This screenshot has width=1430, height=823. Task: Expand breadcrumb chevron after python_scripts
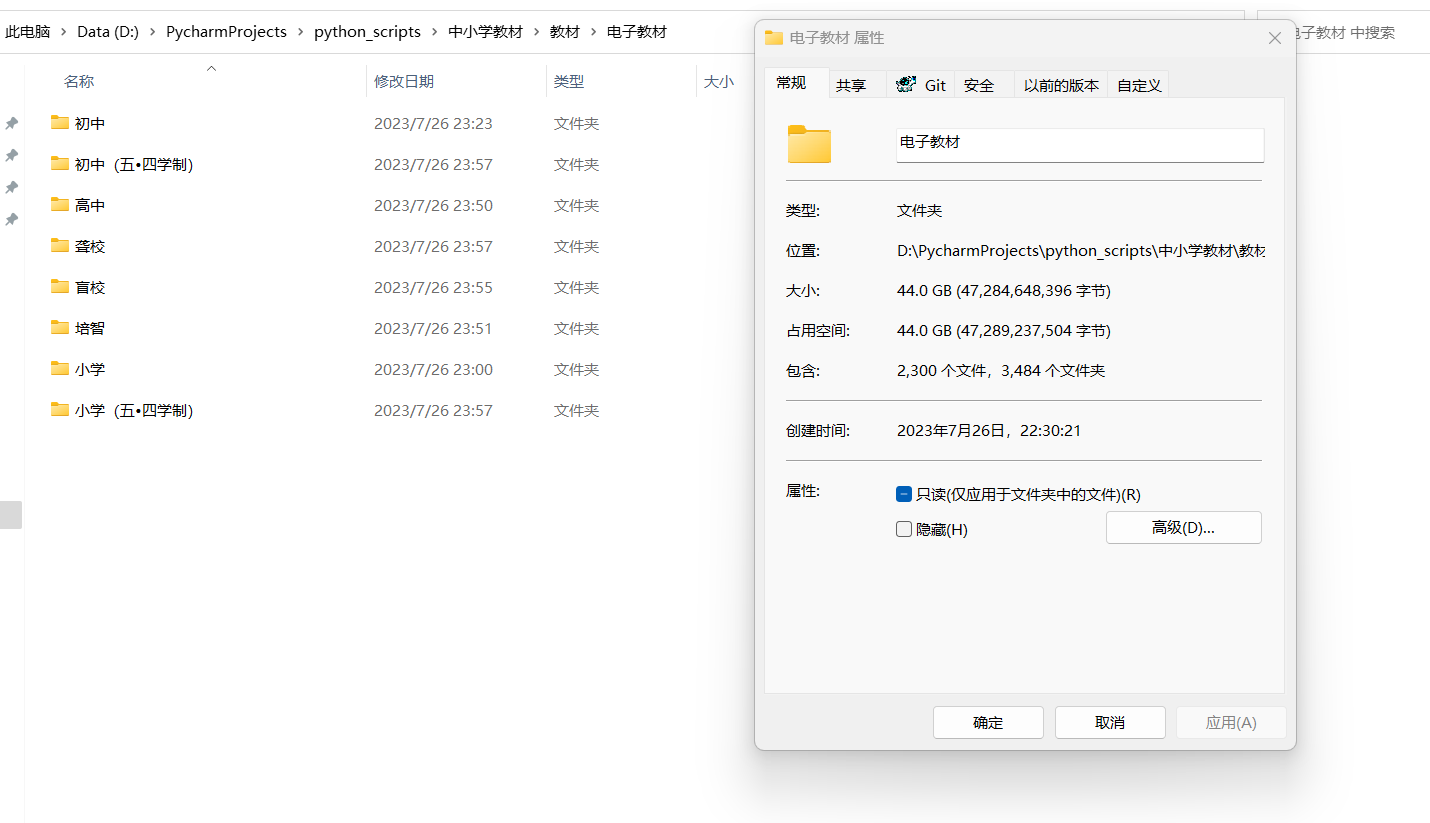(x=435, y=32)
